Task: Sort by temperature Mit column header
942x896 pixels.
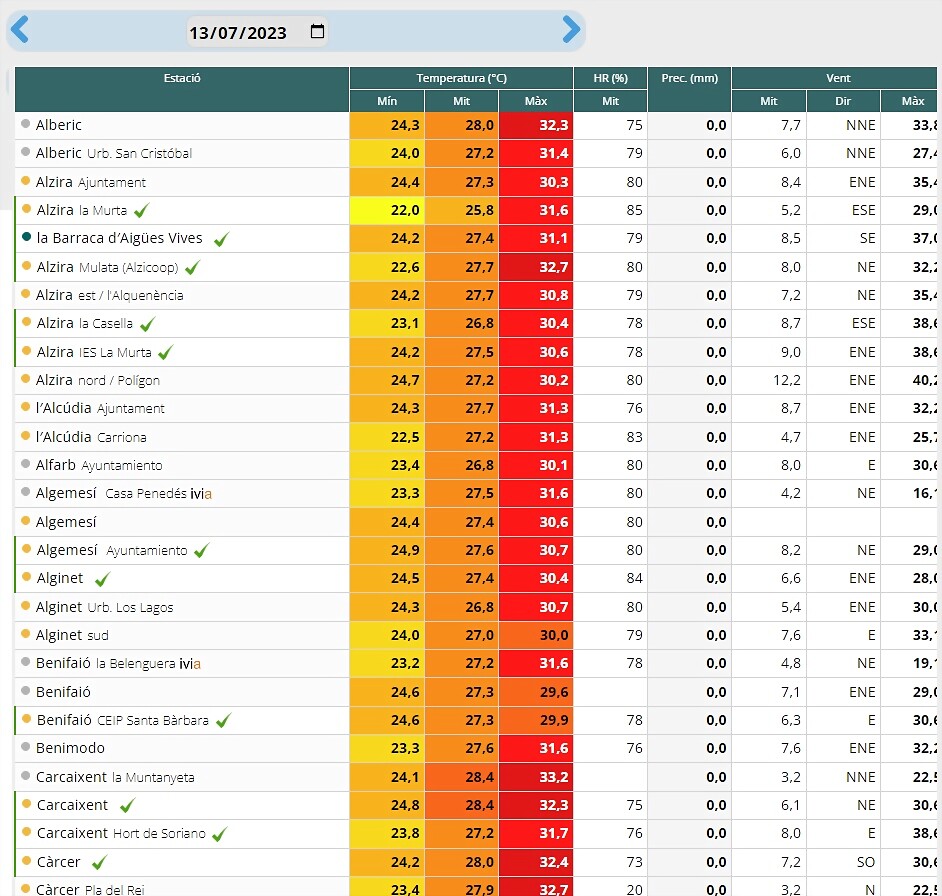Action: (x=461, y=101)
